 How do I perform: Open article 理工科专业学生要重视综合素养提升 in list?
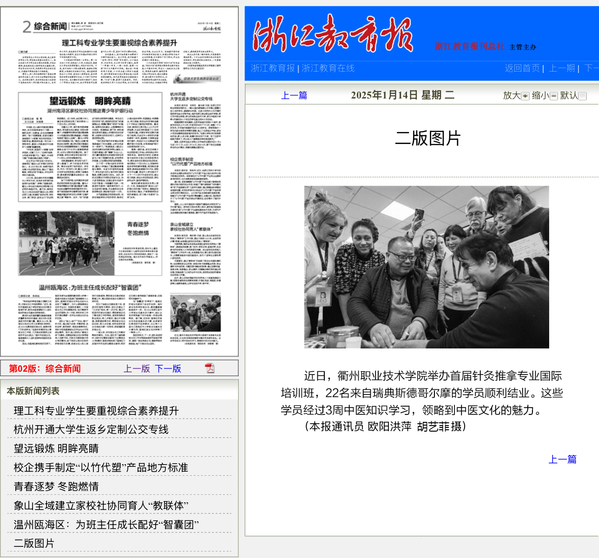96,411
